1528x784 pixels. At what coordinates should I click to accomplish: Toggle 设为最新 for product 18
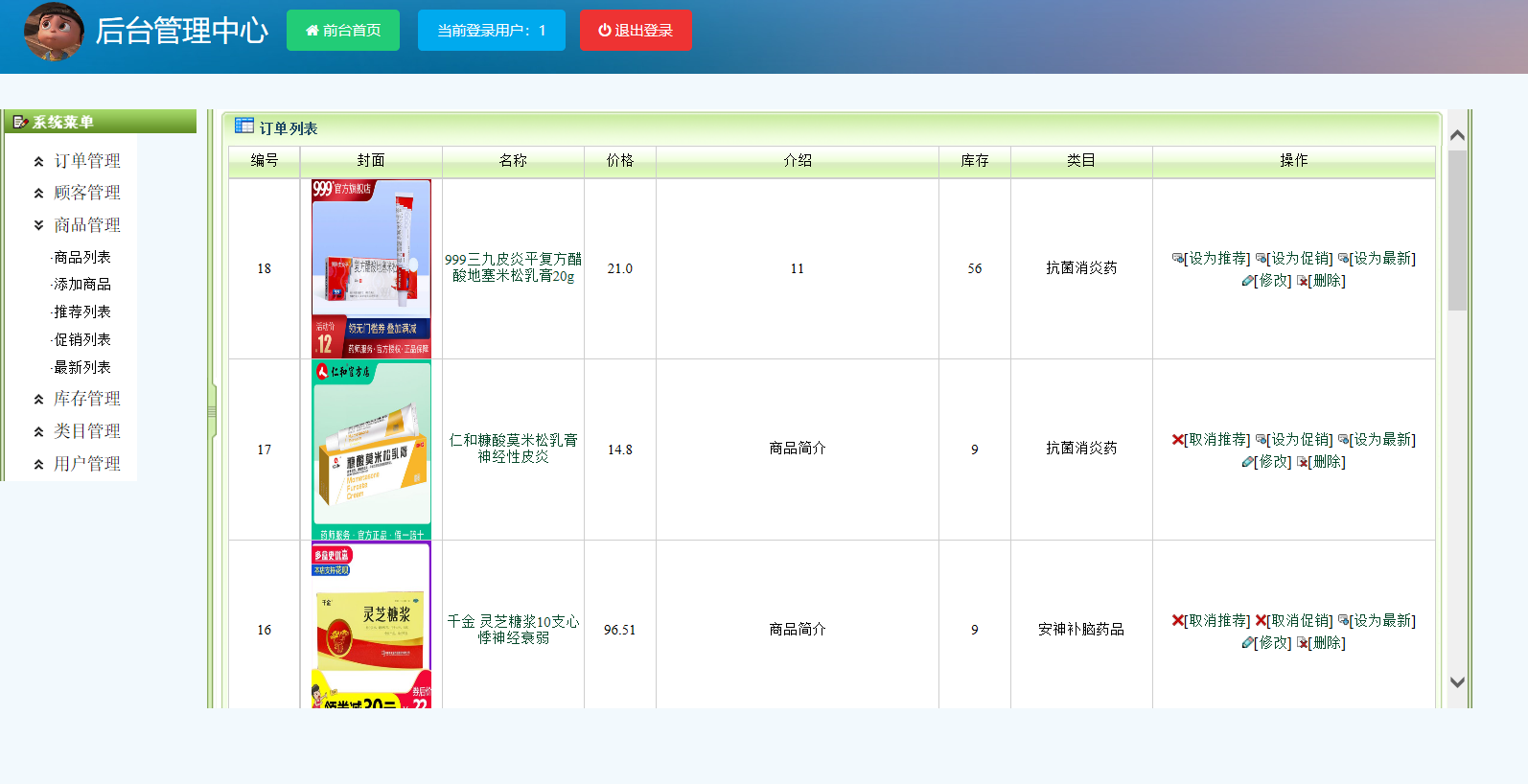click(x=1382, y=258)
